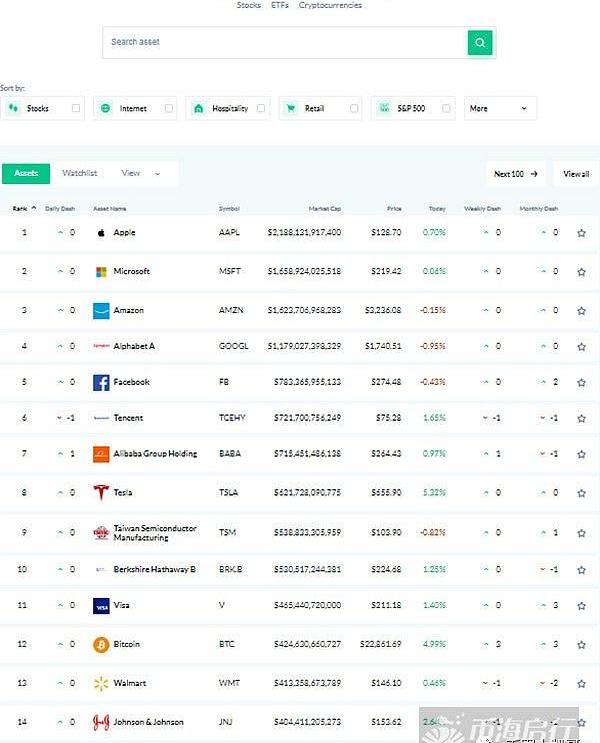Check the Retail filter checkbox

tap(354, 108)
